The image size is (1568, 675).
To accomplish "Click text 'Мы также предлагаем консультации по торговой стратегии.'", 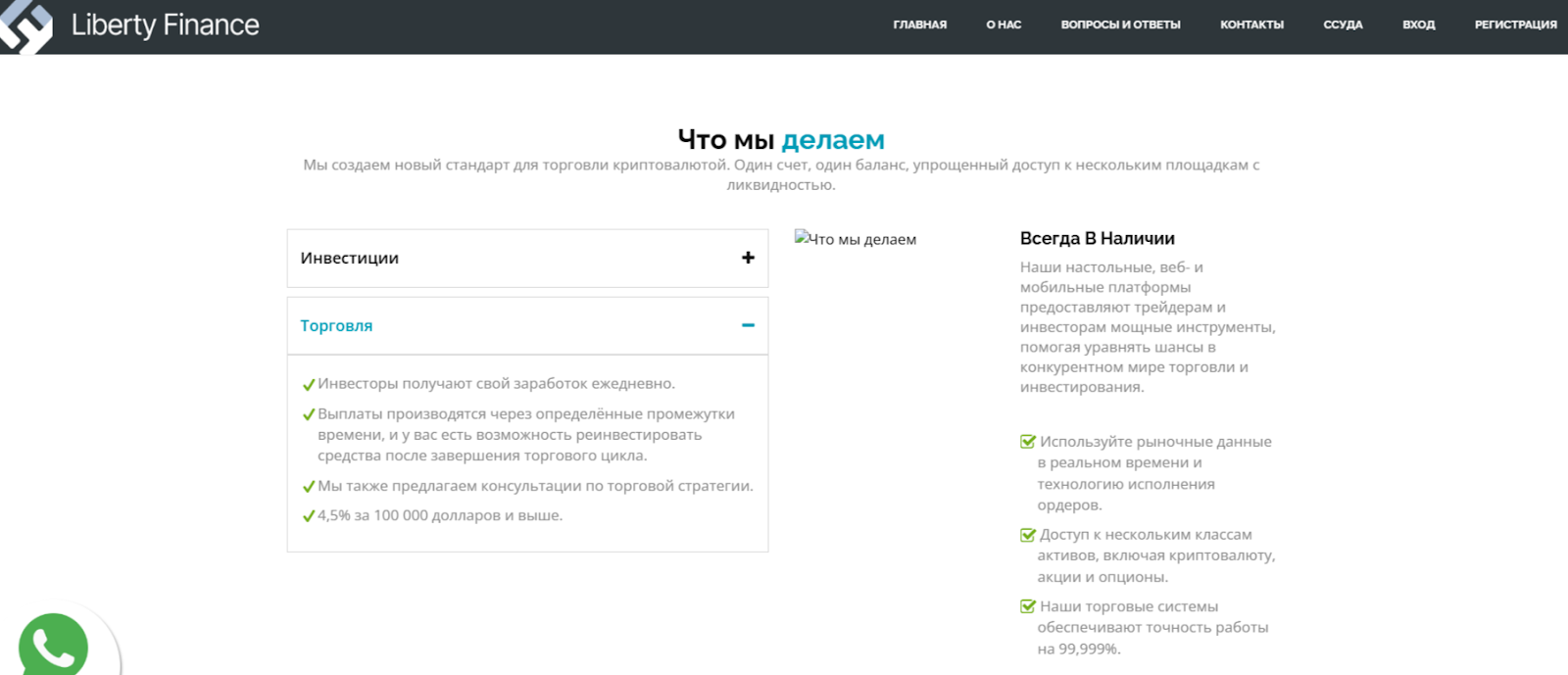I will [535, 486].
